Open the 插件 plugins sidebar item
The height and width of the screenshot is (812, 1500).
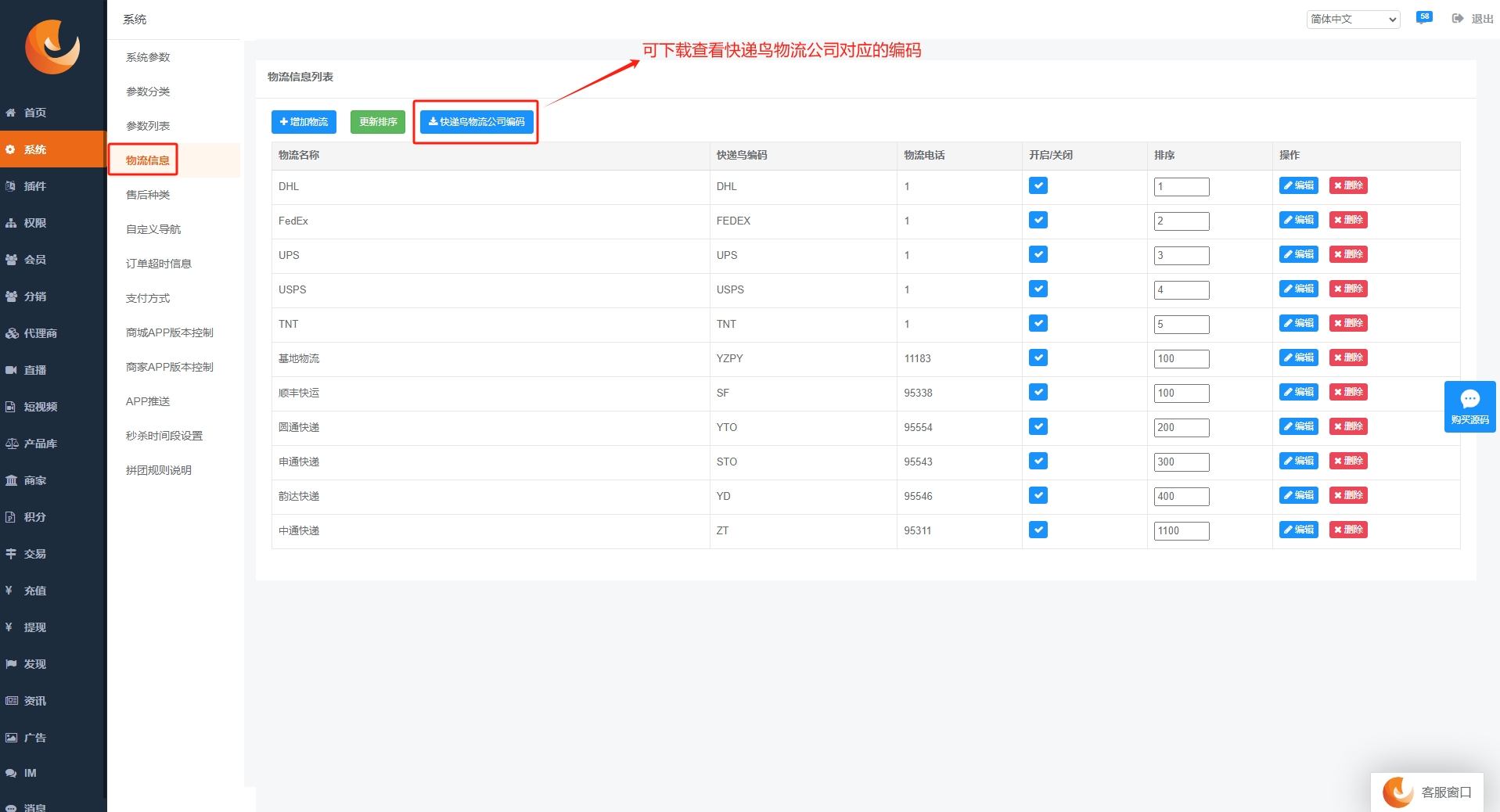click(52, 186)
